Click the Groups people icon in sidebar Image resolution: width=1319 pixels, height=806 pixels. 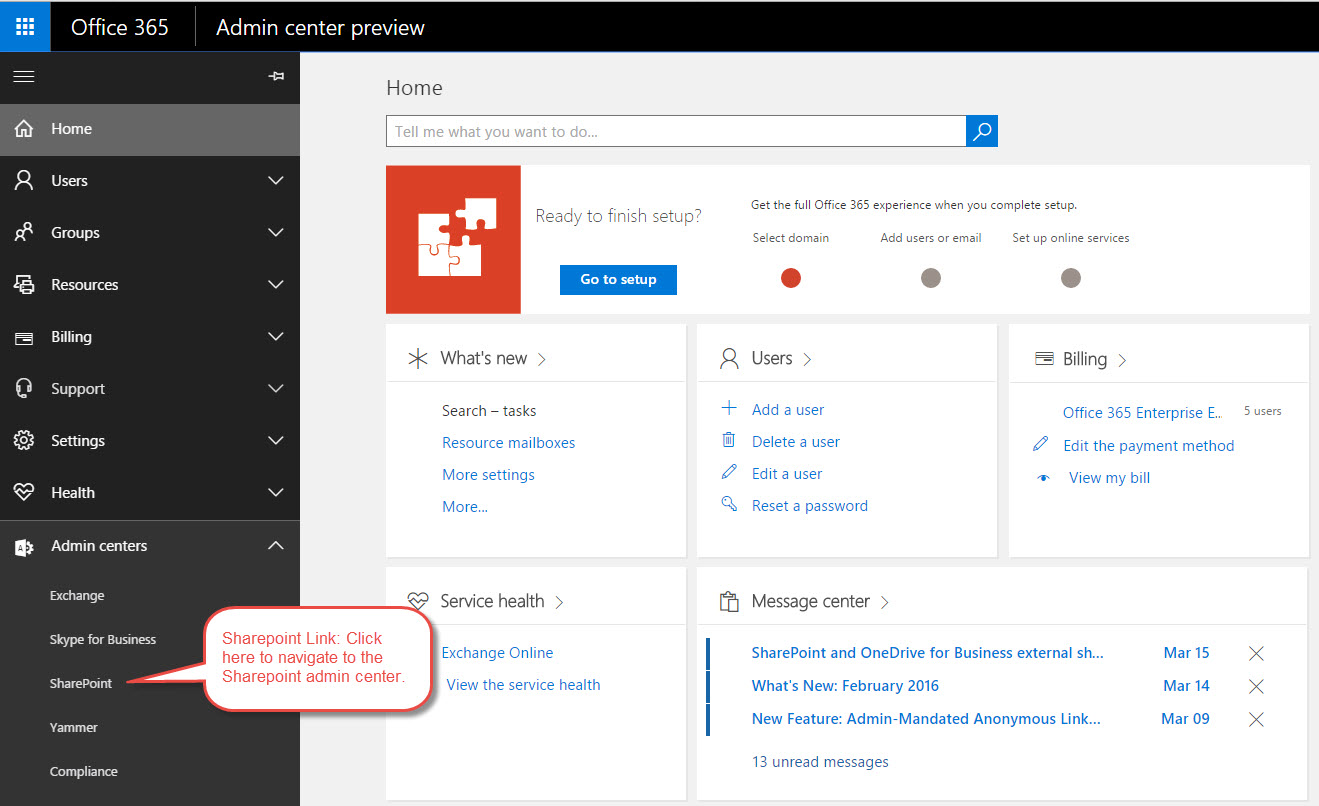[x=24, y=233]
